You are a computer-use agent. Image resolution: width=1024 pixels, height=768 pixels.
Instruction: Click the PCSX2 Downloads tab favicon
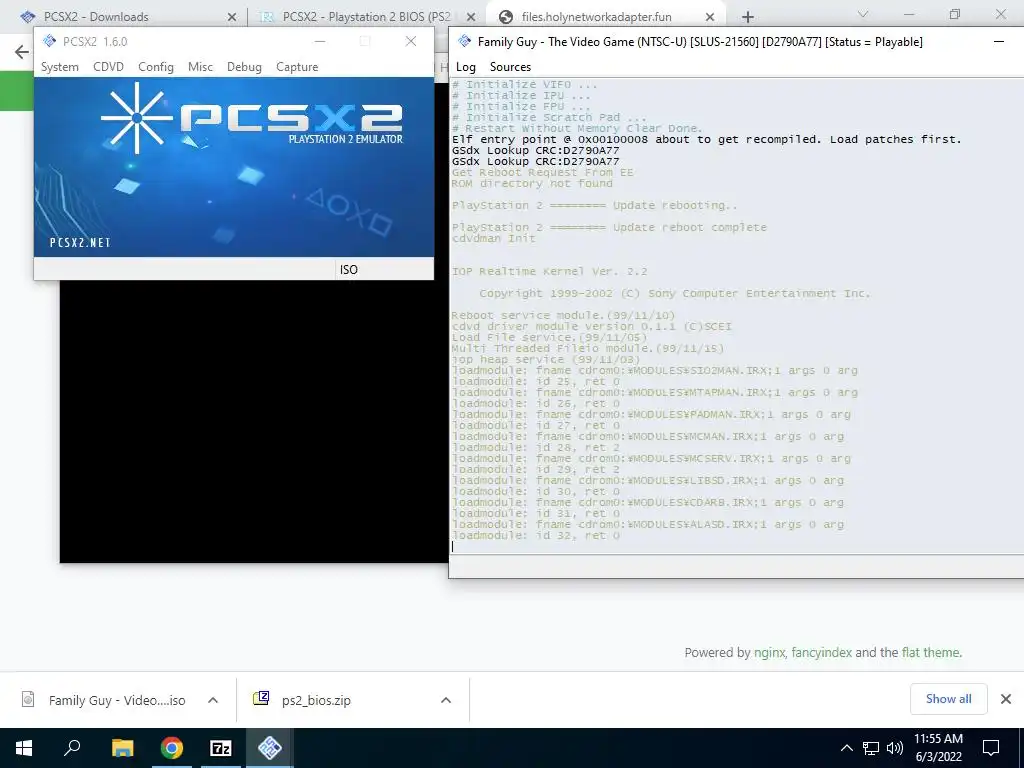(x=27, y=17)
